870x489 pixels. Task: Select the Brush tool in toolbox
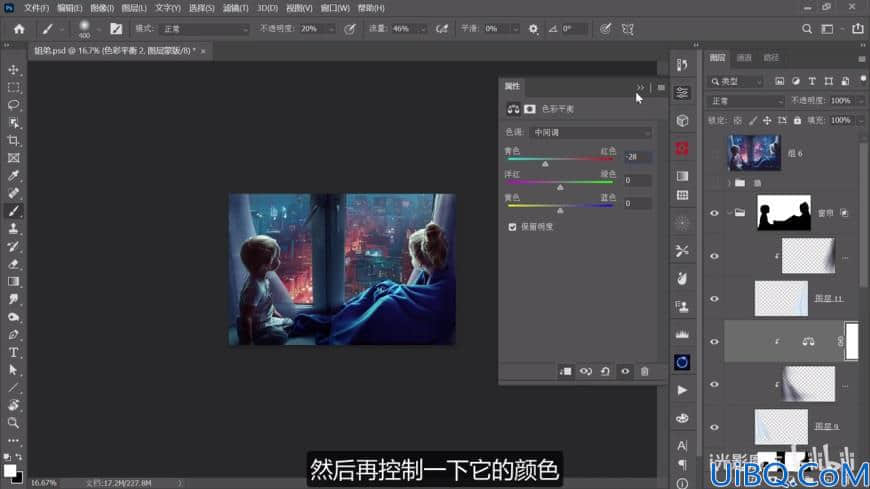coord(14,211)
